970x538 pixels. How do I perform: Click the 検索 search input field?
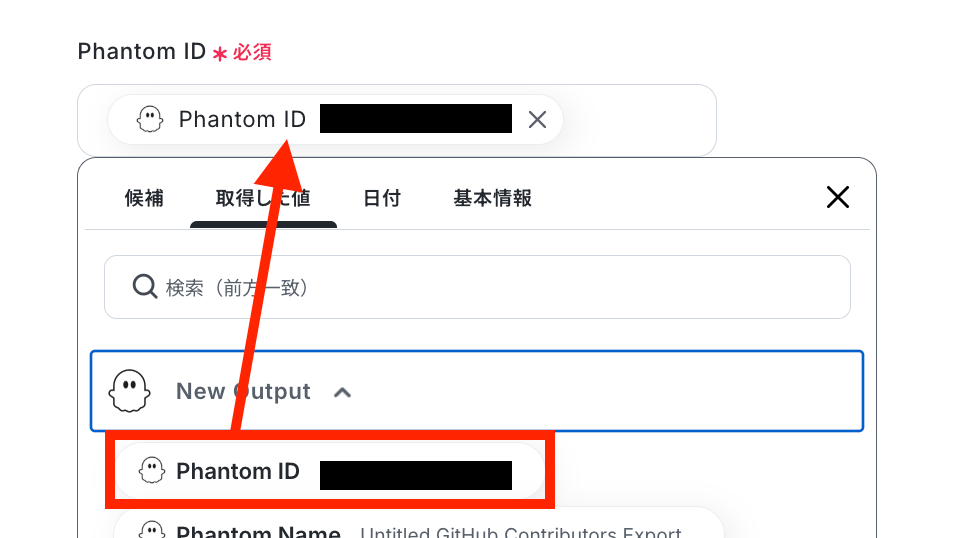[477, 287]
